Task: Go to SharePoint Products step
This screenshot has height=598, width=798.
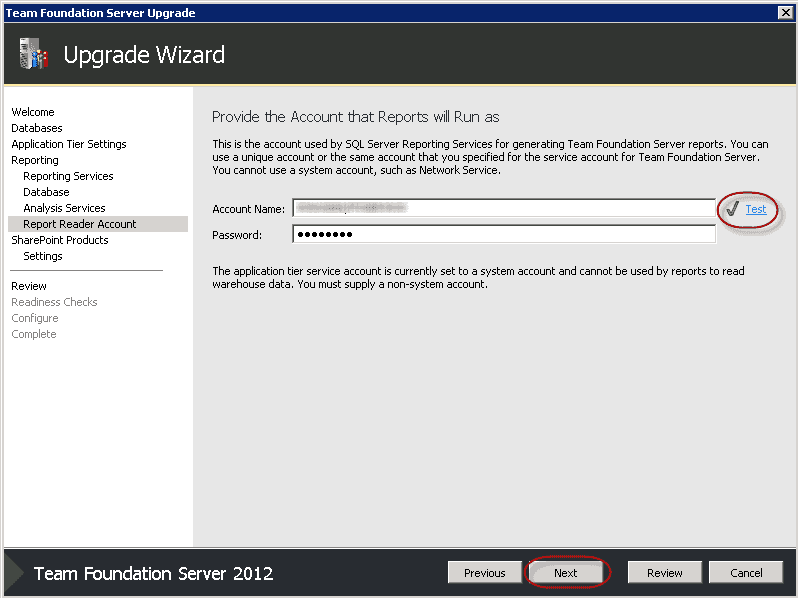Action: (x=60, y=240)
